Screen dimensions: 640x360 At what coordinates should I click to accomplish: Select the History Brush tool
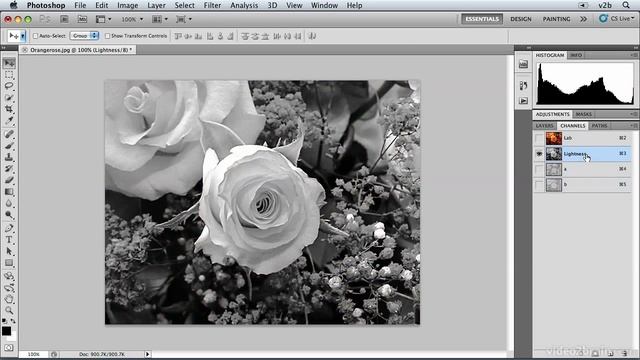(9, 168)
